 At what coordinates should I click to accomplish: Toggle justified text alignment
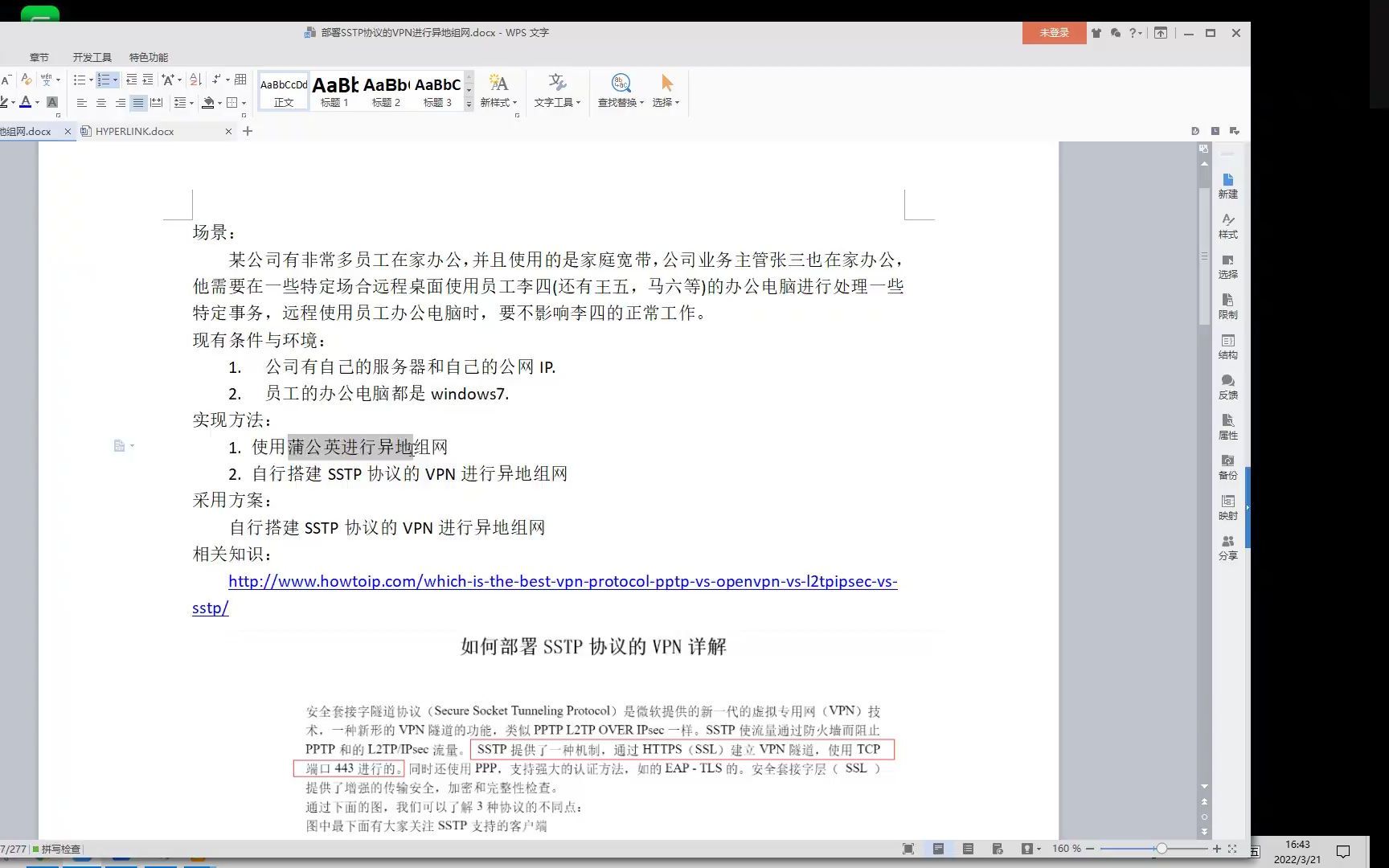pos(138,103)
